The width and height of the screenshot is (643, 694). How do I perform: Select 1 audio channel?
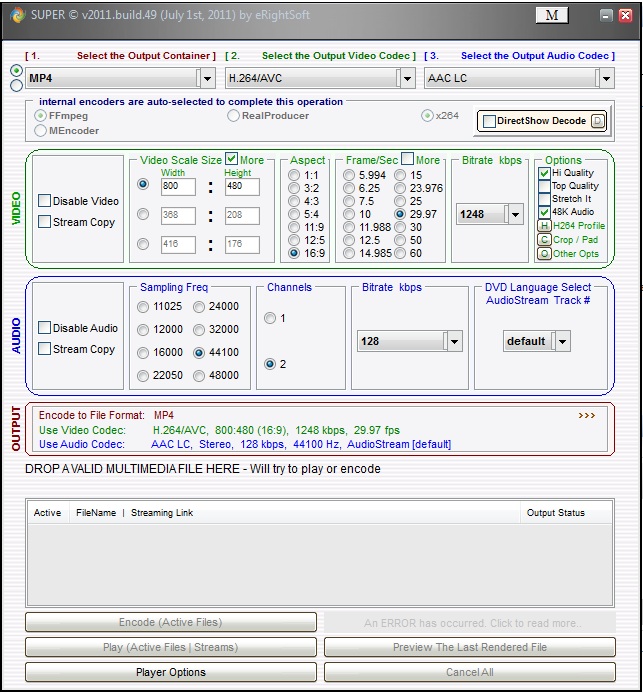click(x=270, y=318)
